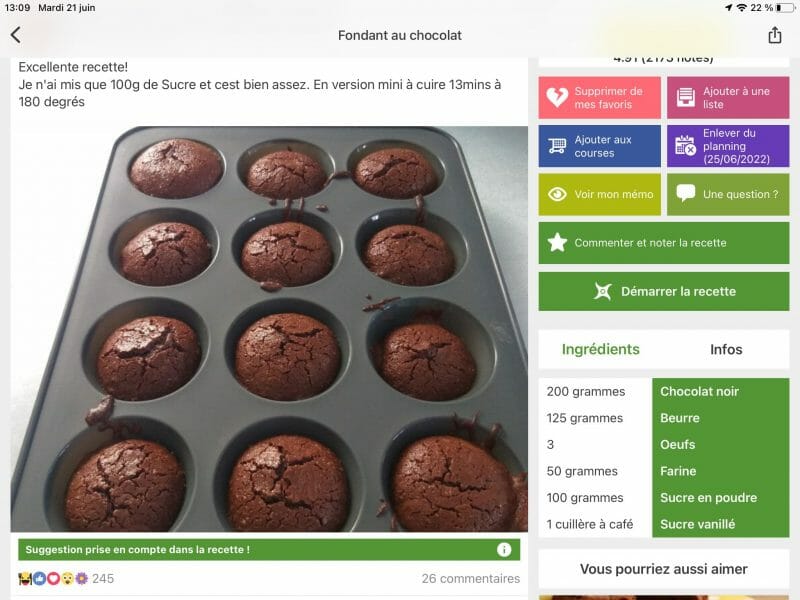The width and height of the screenshot is (800, 600).
Task: Tap Vous pourriez aussi aimer heading
Action: coord(664,569)
